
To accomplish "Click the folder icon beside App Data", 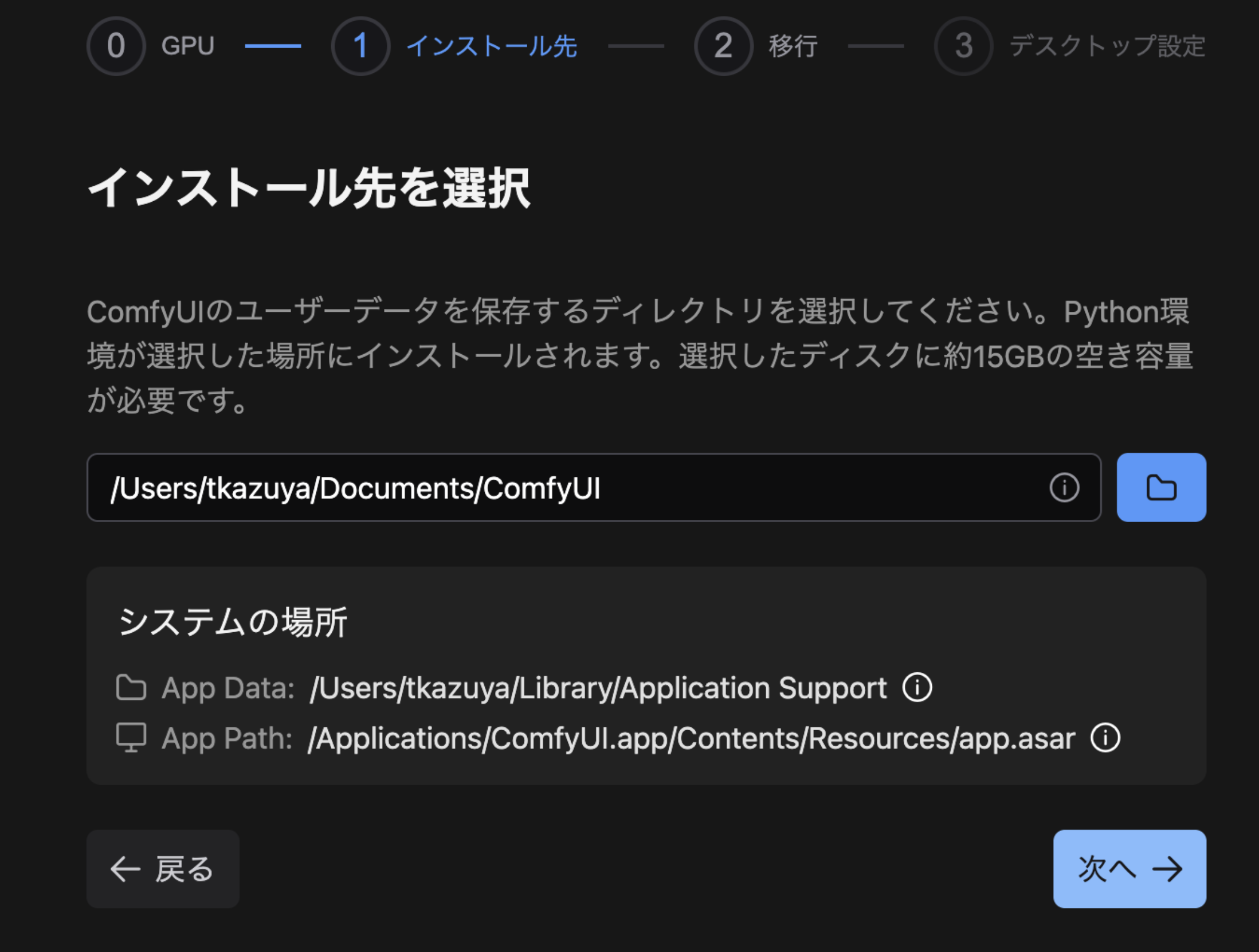I will [x=131, y=687].
